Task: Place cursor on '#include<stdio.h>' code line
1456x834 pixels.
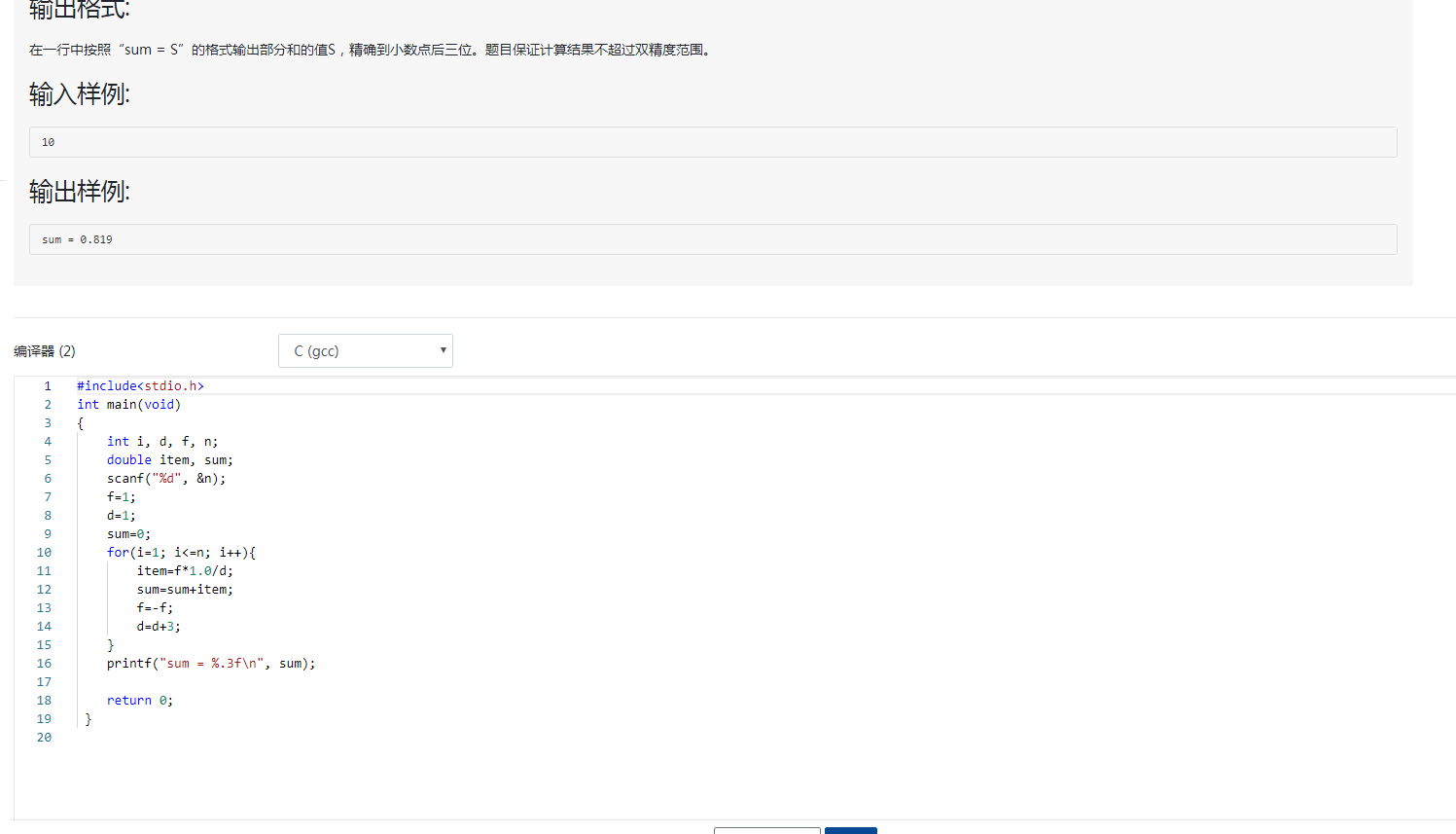Action: click(141, 386)
